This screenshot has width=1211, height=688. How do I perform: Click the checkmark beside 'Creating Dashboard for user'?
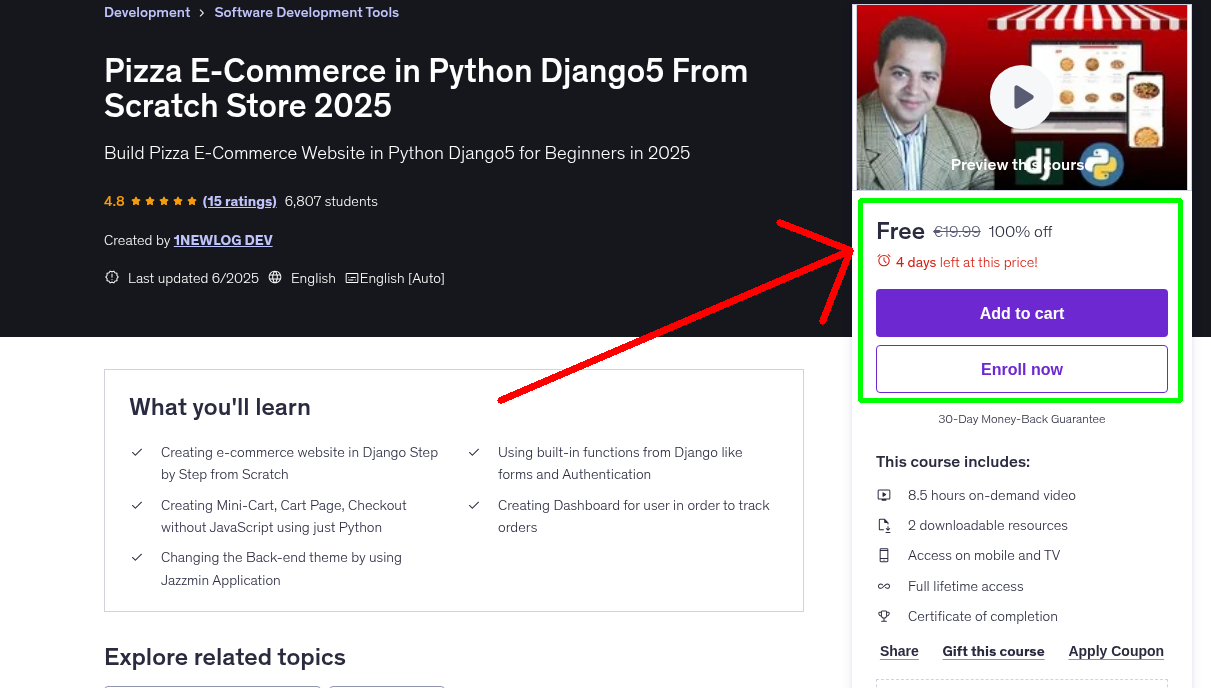474,505
